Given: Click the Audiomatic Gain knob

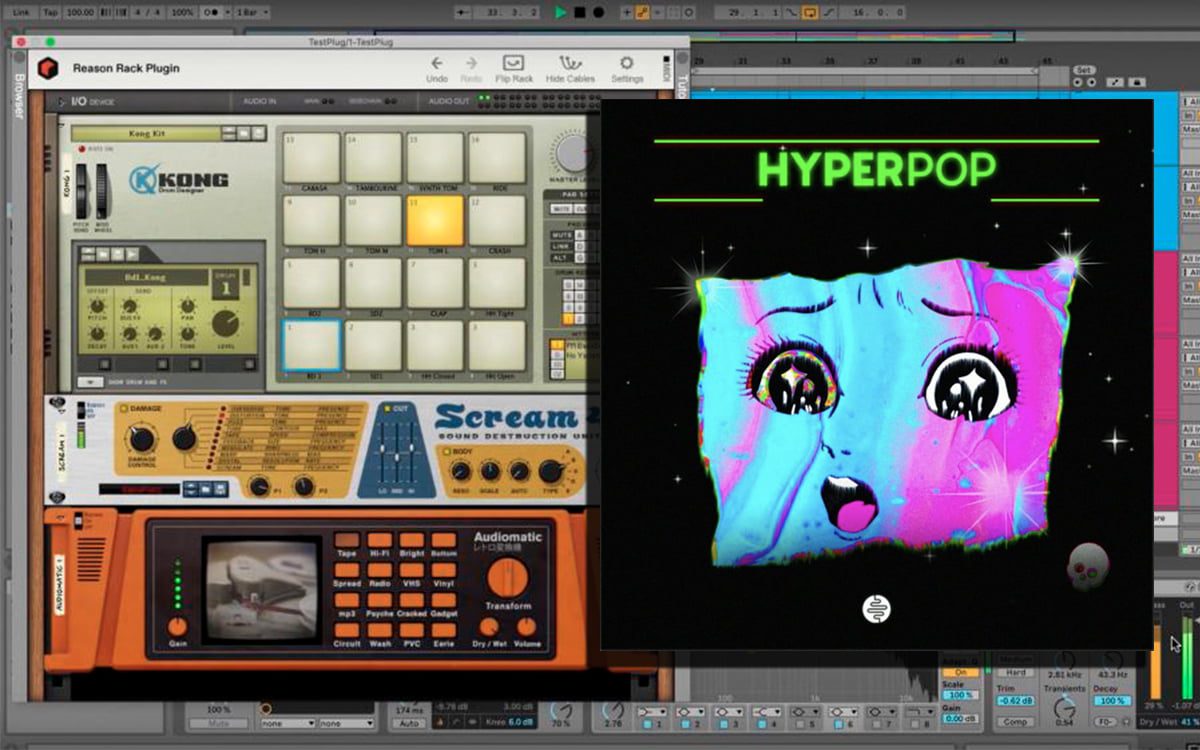Looking at the screenshot, I should pyautogui.click(x=177, y=626).
